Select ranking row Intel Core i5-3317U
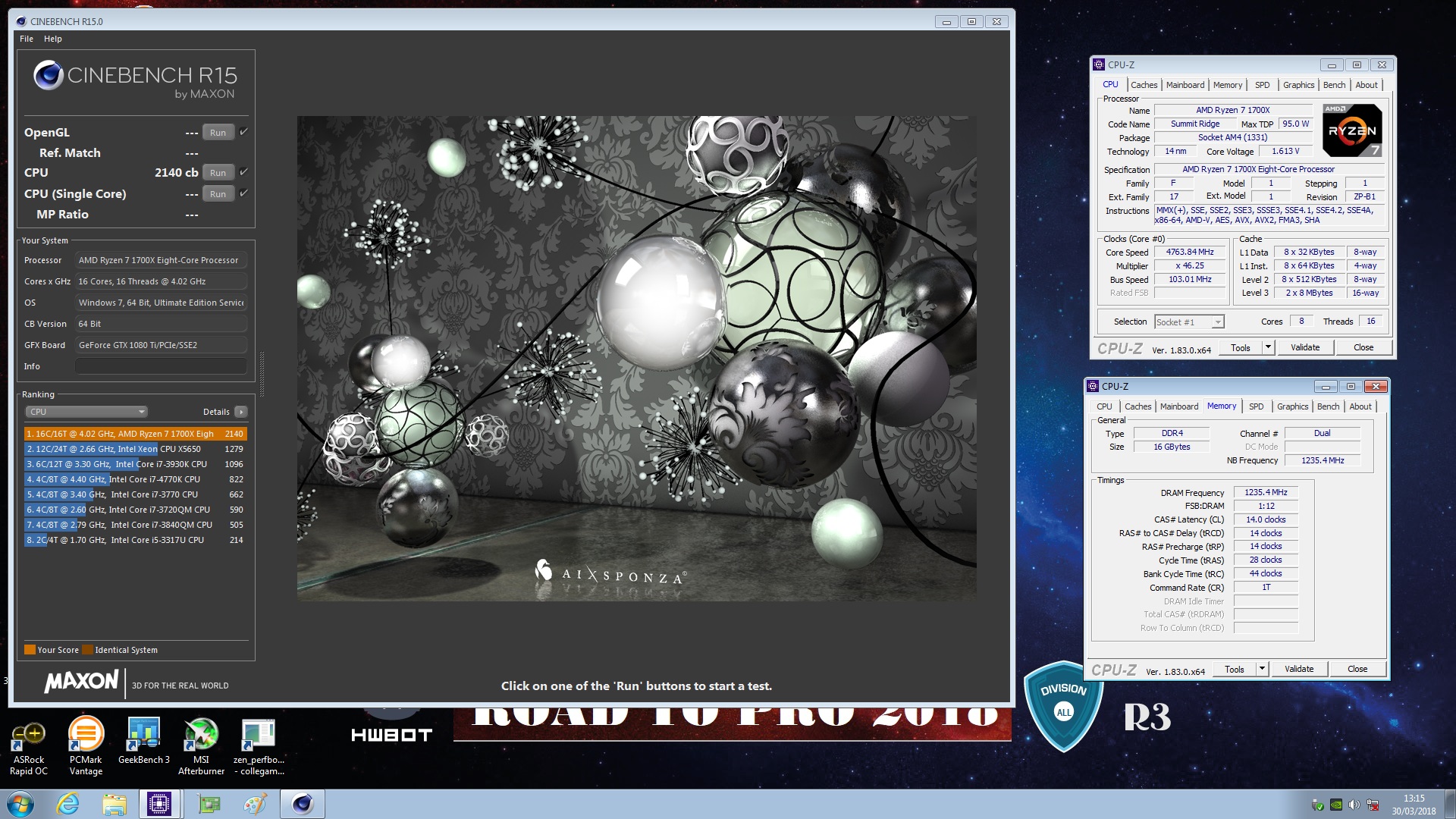This screenshot has height=819, width=1456. (135, 540)
